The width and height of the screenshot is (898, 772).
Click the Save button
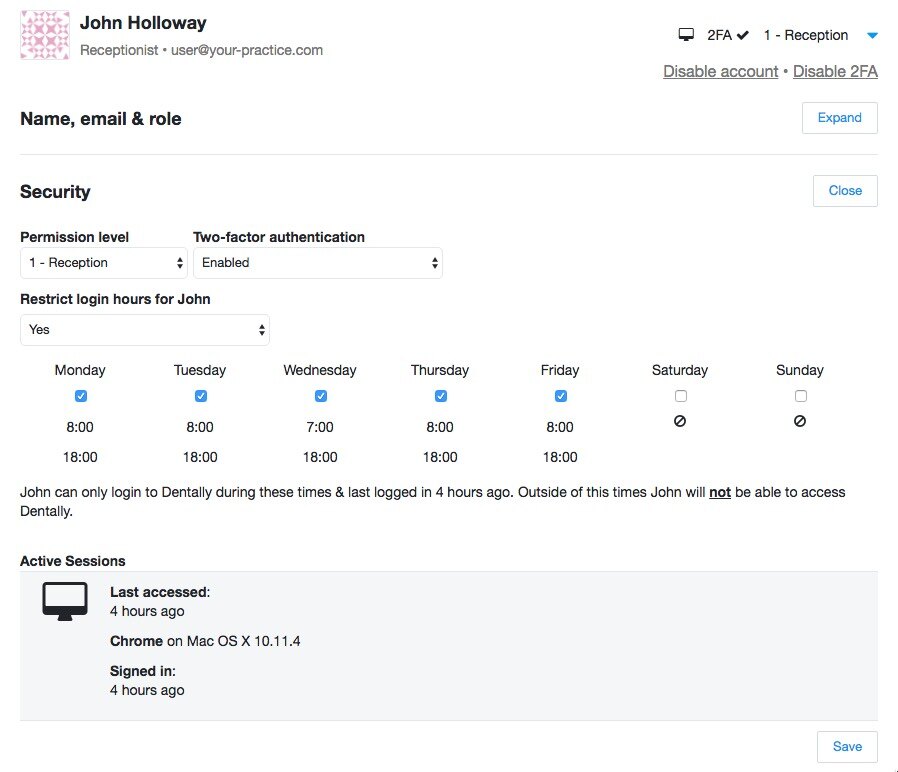846,747
